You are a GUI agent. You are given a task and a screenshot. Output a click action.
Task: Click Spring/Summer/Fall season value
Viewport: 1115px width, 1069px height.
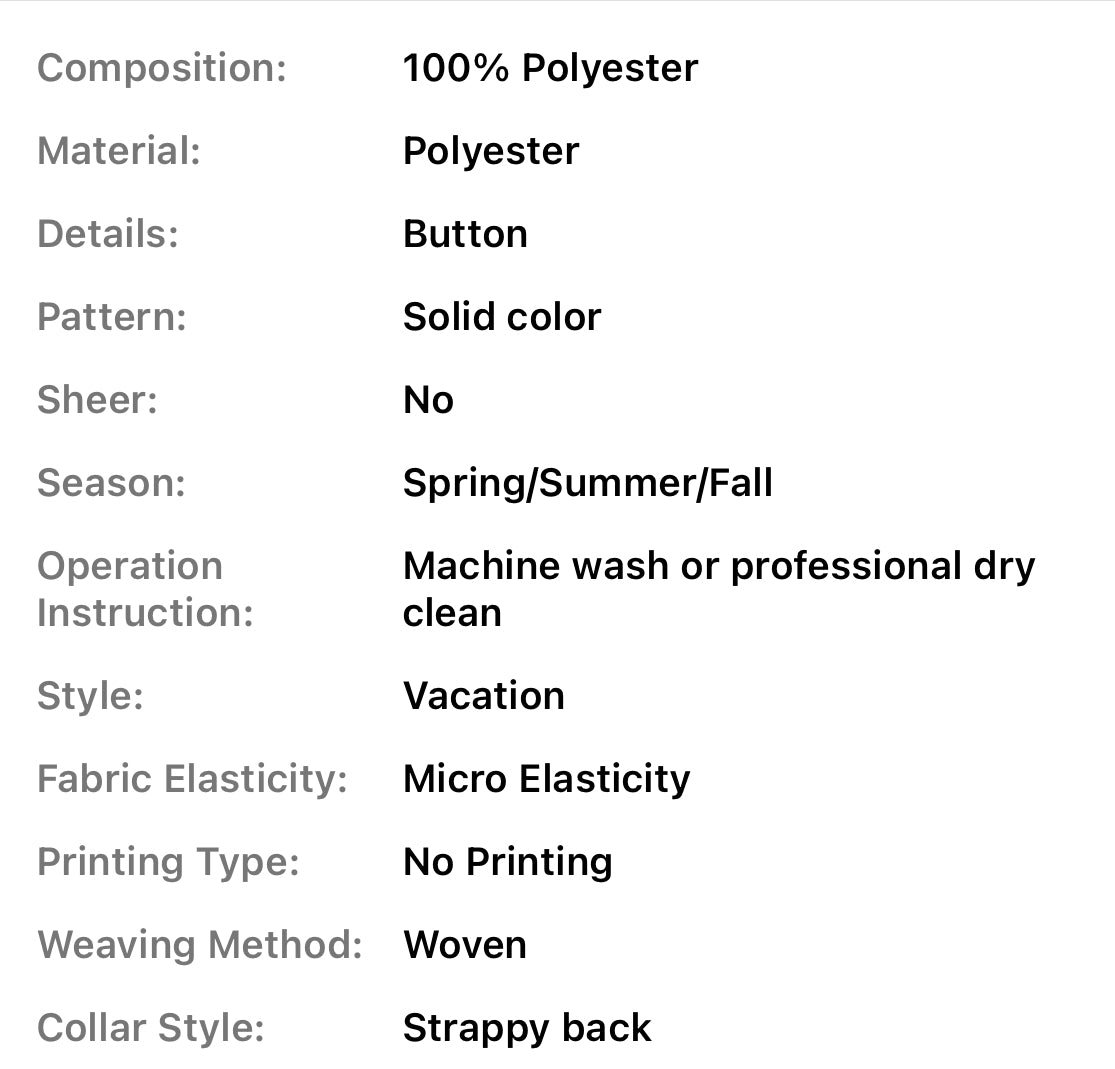588,483
